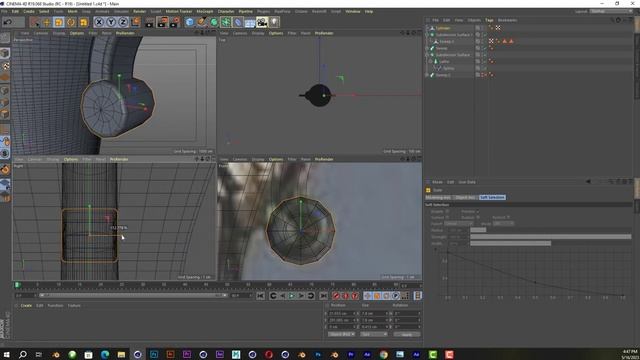Open the Falloff dropdown
640x360 pixels.
tap(458, 224)
